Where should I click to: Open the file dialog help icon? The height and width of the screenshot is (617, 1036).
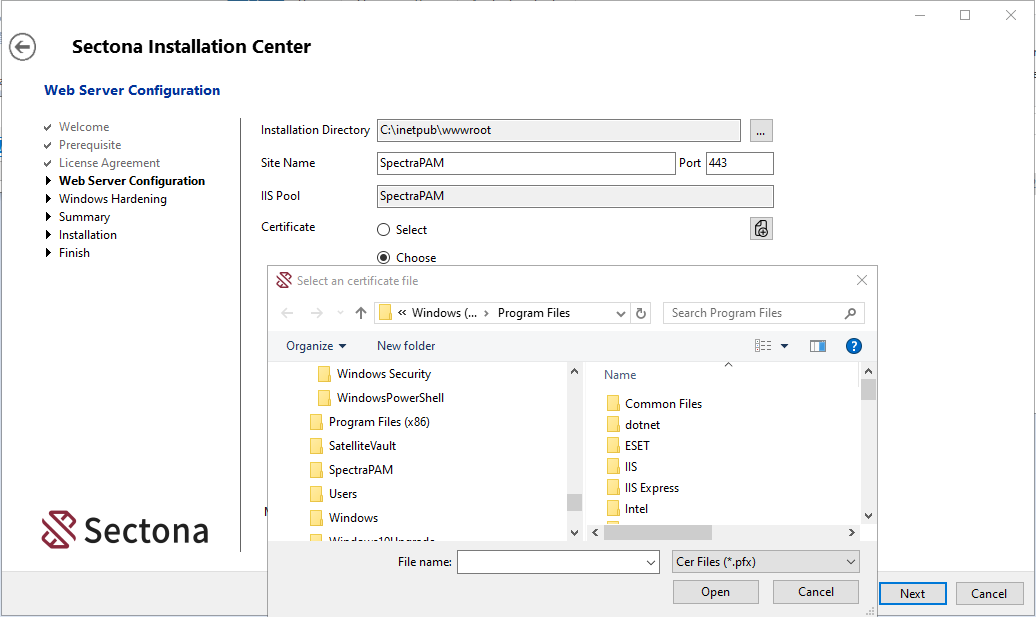click(853, 346)
